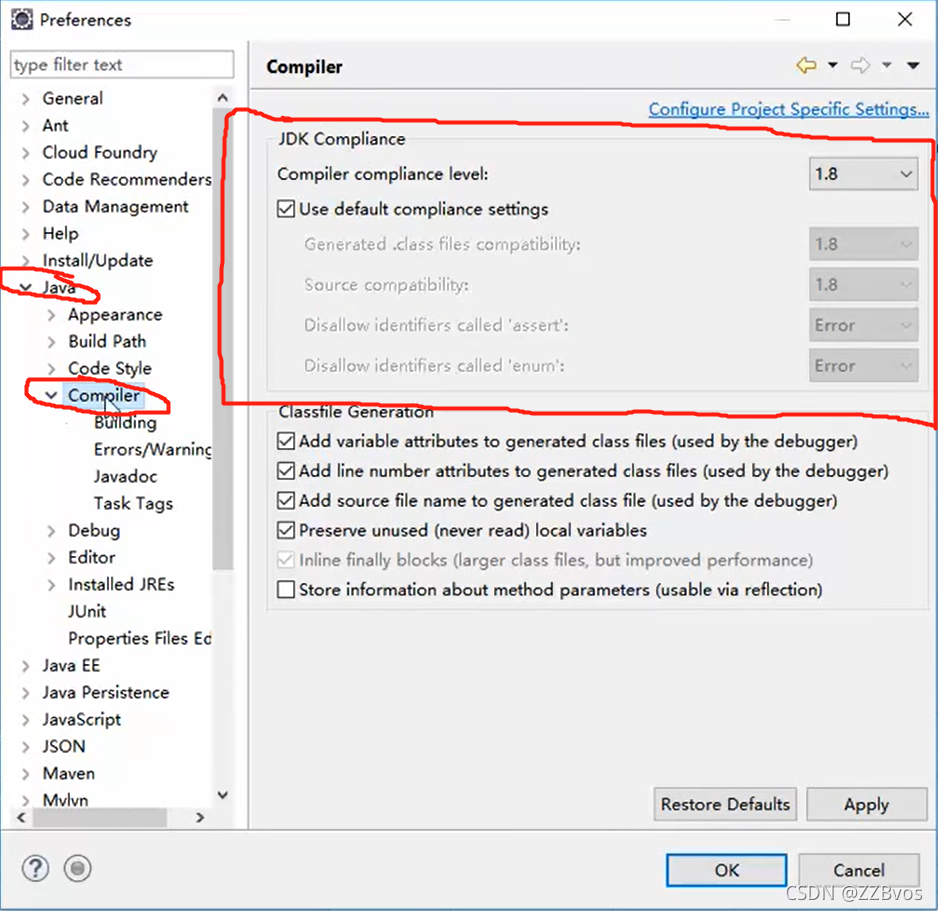Click the OK button
Image resolution: width=938 pixels, height=911 pixels.
pyautogui.click(x=726, y=870)
